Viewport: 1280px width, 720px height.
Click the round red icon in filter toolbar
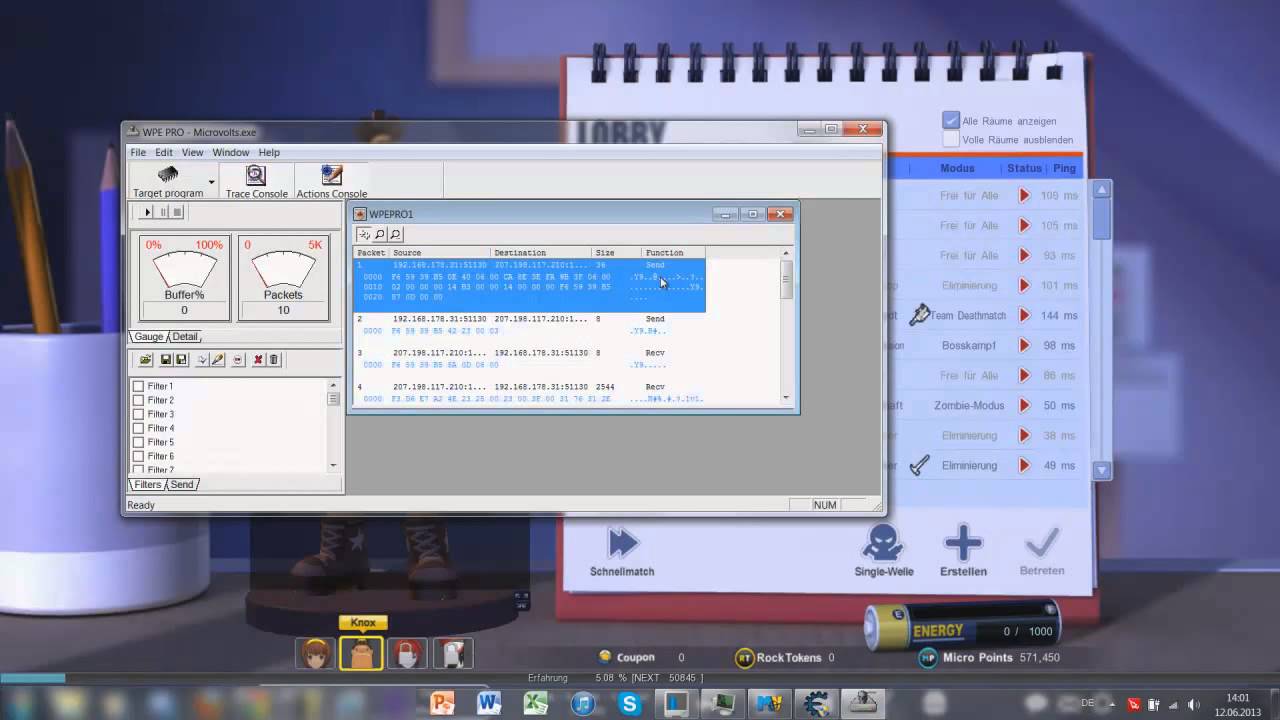[238, 360]
